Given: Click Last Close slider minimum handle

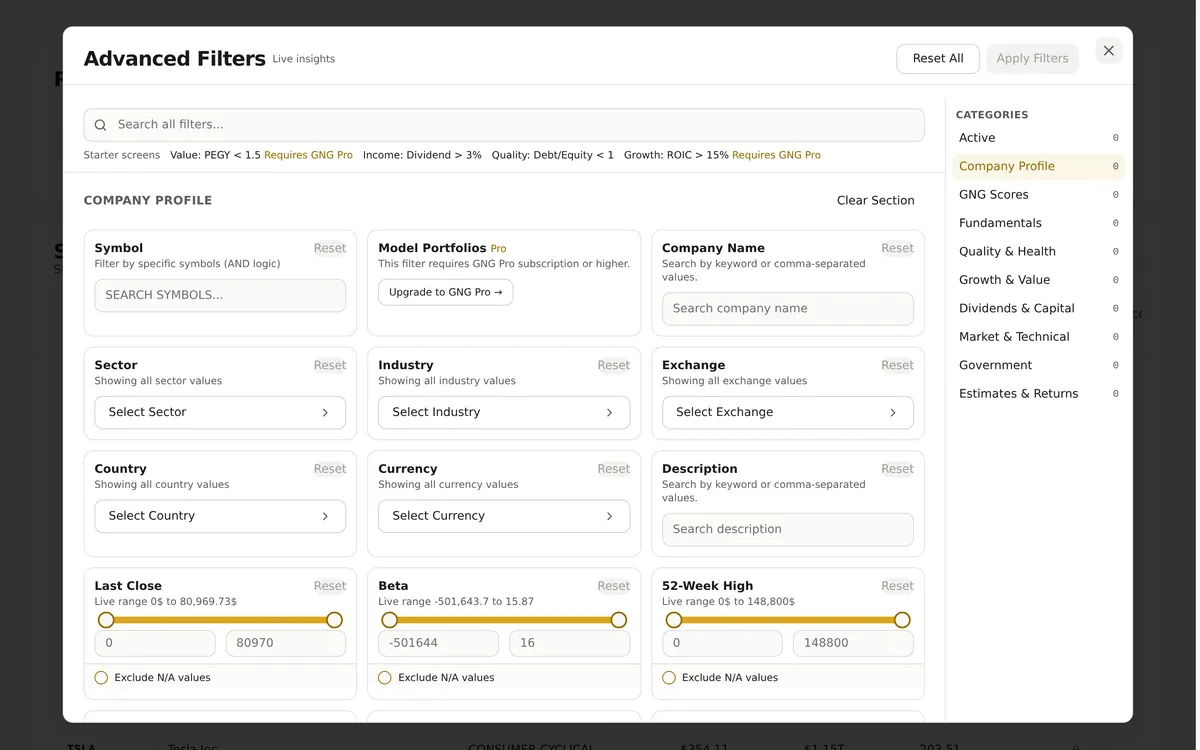Looking at the screenshot, I should (106, 620).
